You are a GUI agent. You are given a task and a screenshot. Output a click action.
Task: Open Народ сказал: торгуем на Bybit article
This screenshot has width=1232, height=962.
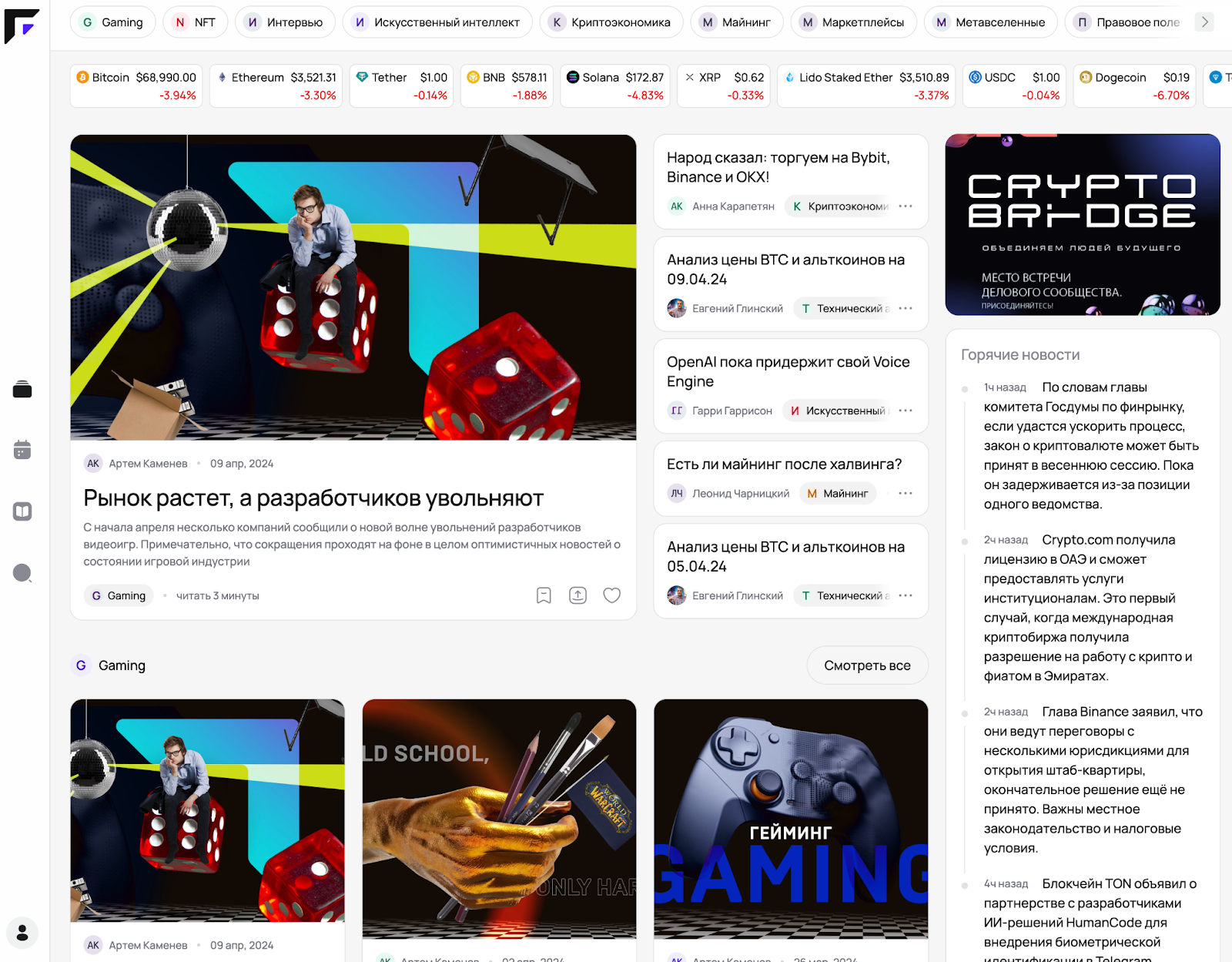click(778, 167)
